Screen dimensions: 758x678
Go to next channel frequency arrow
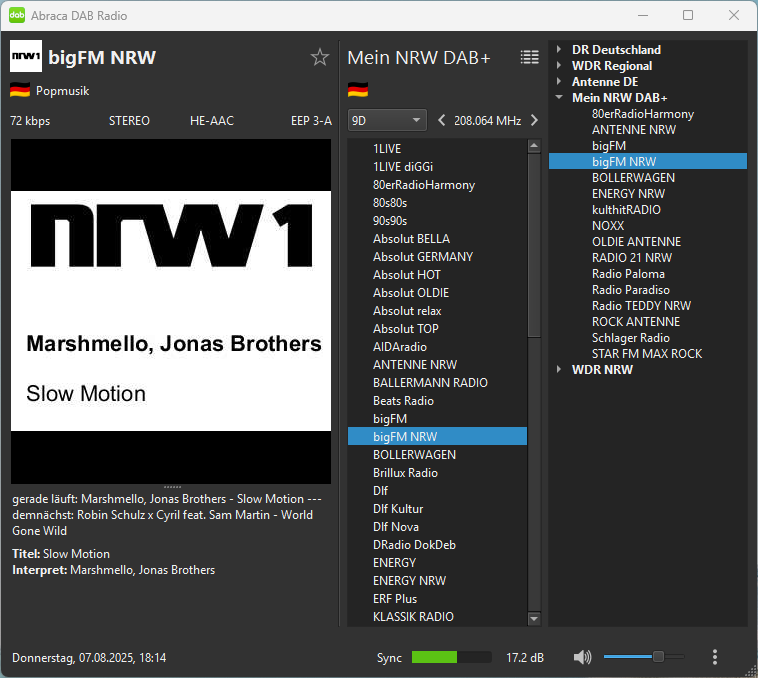(534, 120)
